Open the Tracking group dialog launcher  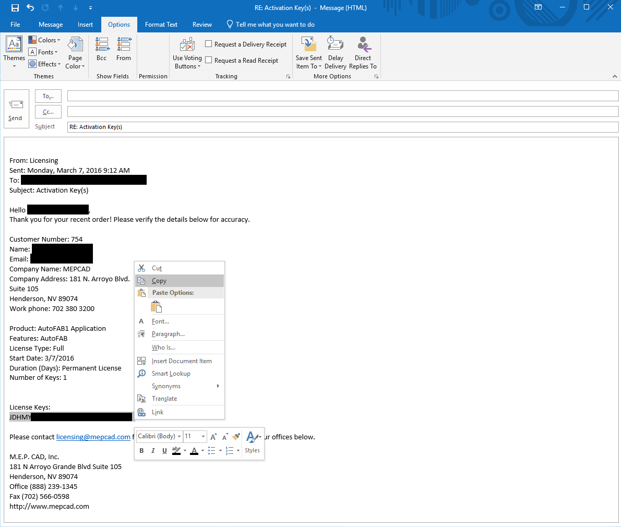click(288, 76)
